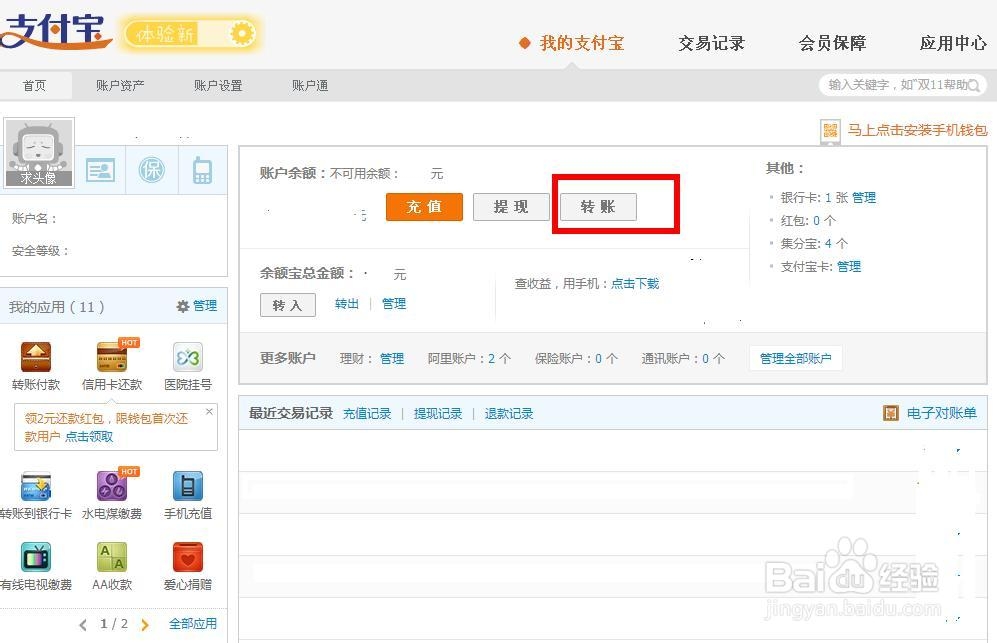Click the 转入 button under 余额宝
This screenshot has width=997, height=643.
tap(288, 305)
